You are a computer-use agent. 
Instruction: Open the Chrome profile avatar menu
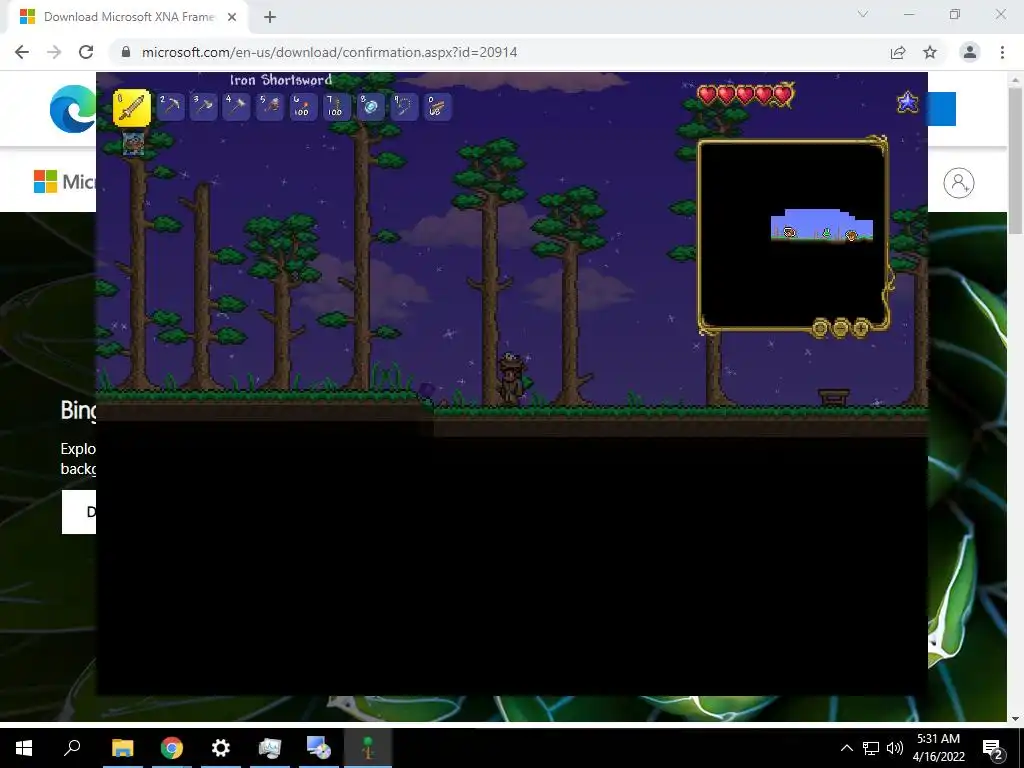coord(970,52)
